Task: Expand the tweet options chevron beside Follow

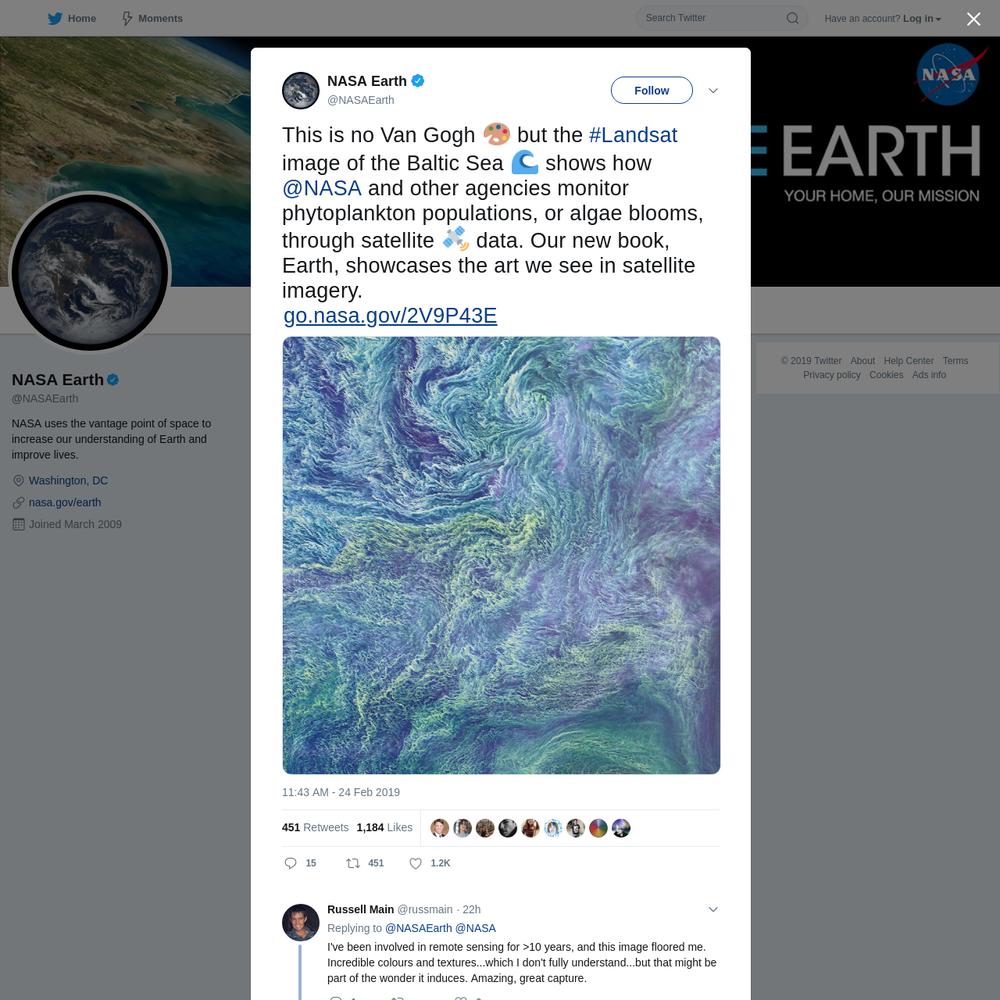Action: click(x=713, y=91)
